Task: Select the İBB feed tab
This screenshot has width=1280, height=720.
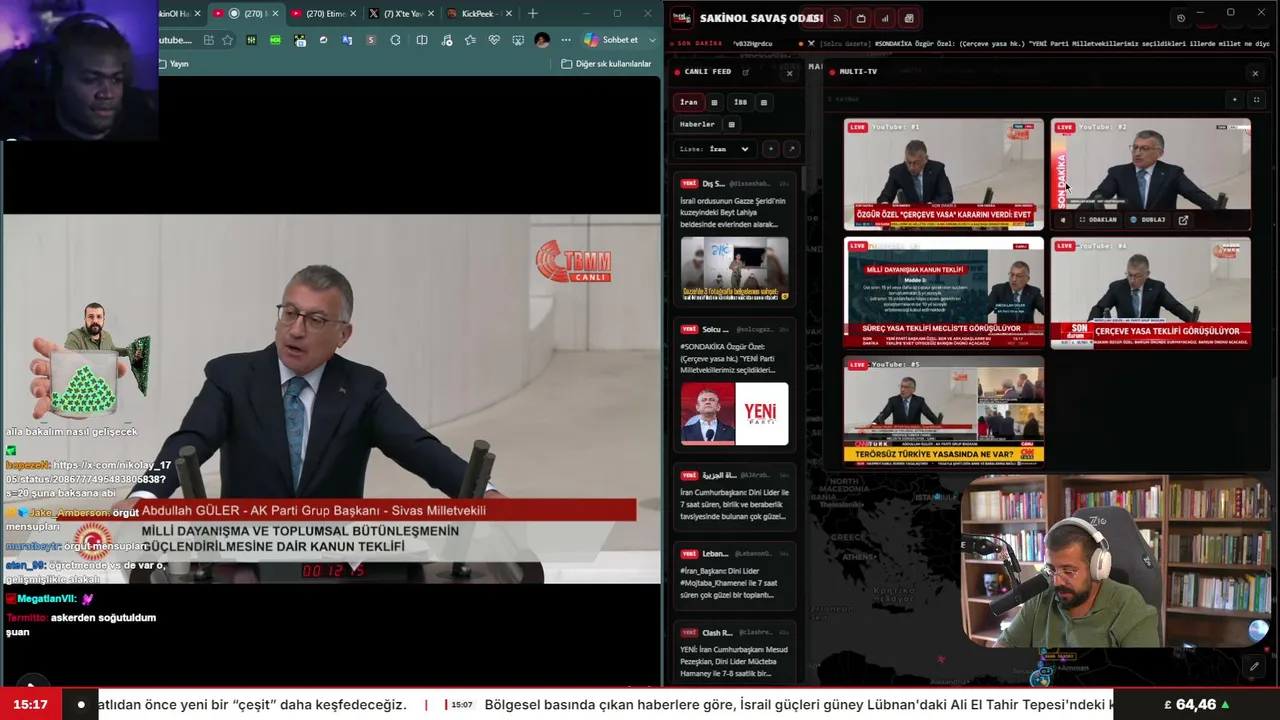Action: (x=740, y=102)
